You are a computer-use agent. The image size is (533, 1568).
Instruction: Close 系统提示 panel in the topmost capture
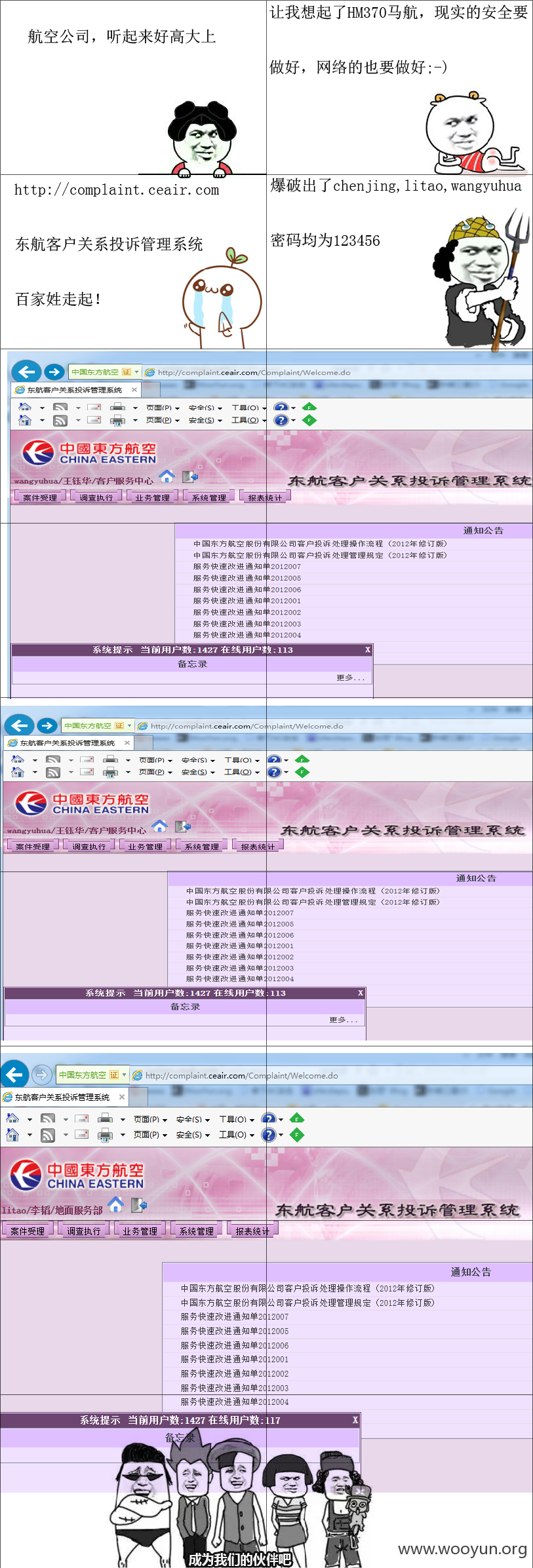tap(368, 649)
